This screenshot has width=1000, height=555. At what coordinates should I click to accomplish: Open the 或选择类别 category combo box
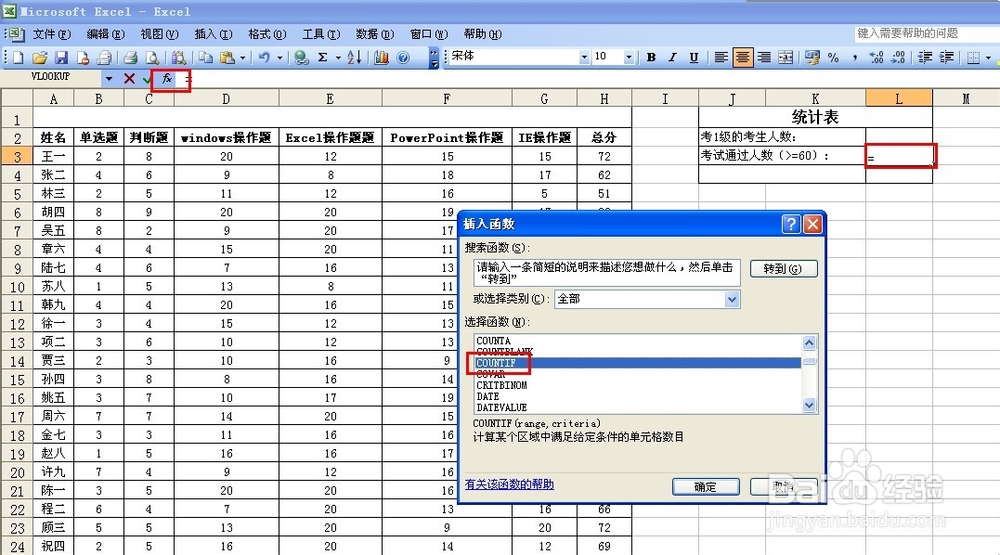pos(647,299)
